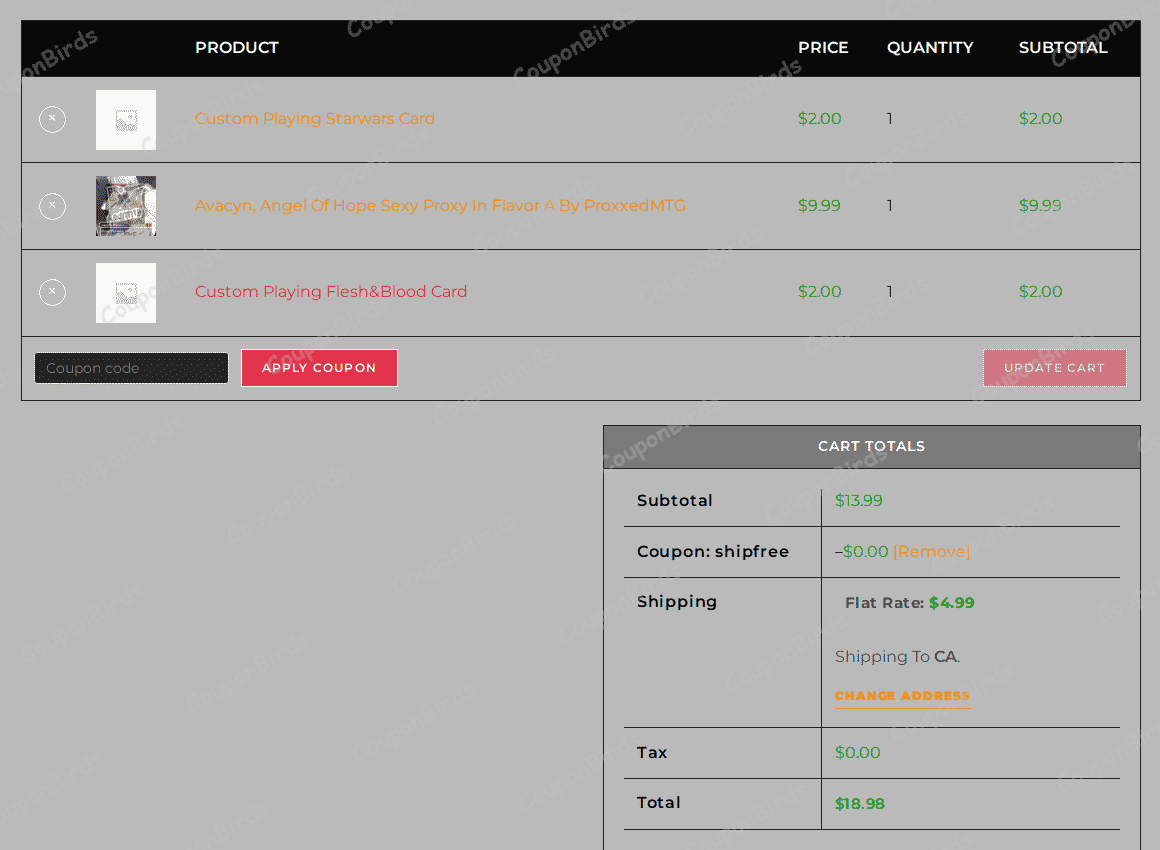Image resolution: width=1160 pixels, height=850 pixels.
Task: Open Custom Playing Flesh&Blood Card product link
Action: point(331,292)
